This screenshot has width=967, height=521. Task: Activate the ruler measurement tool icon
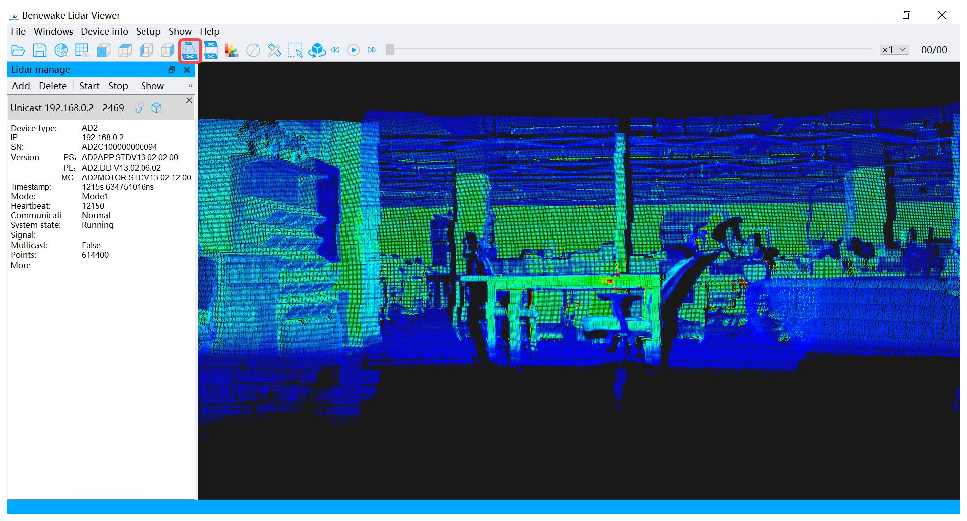click(274, 51)
